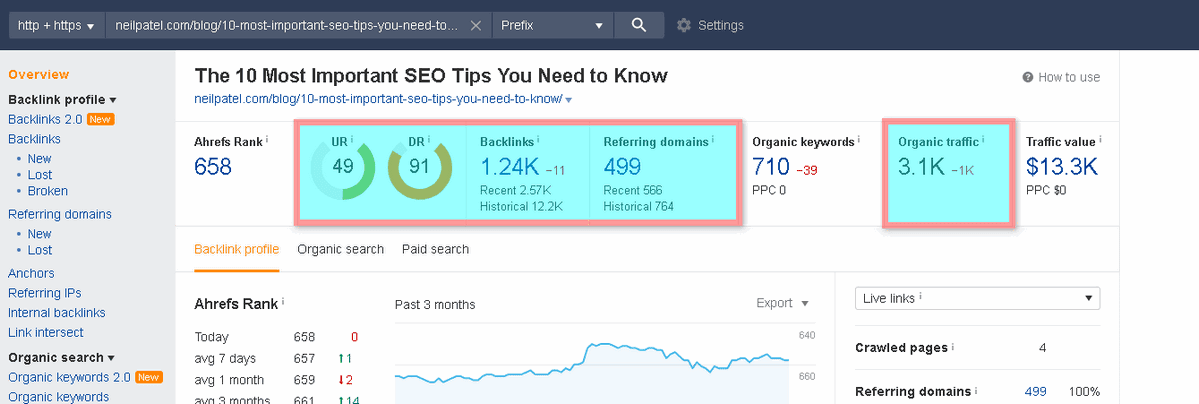Clear the URL with the X icon

(476, 25)
